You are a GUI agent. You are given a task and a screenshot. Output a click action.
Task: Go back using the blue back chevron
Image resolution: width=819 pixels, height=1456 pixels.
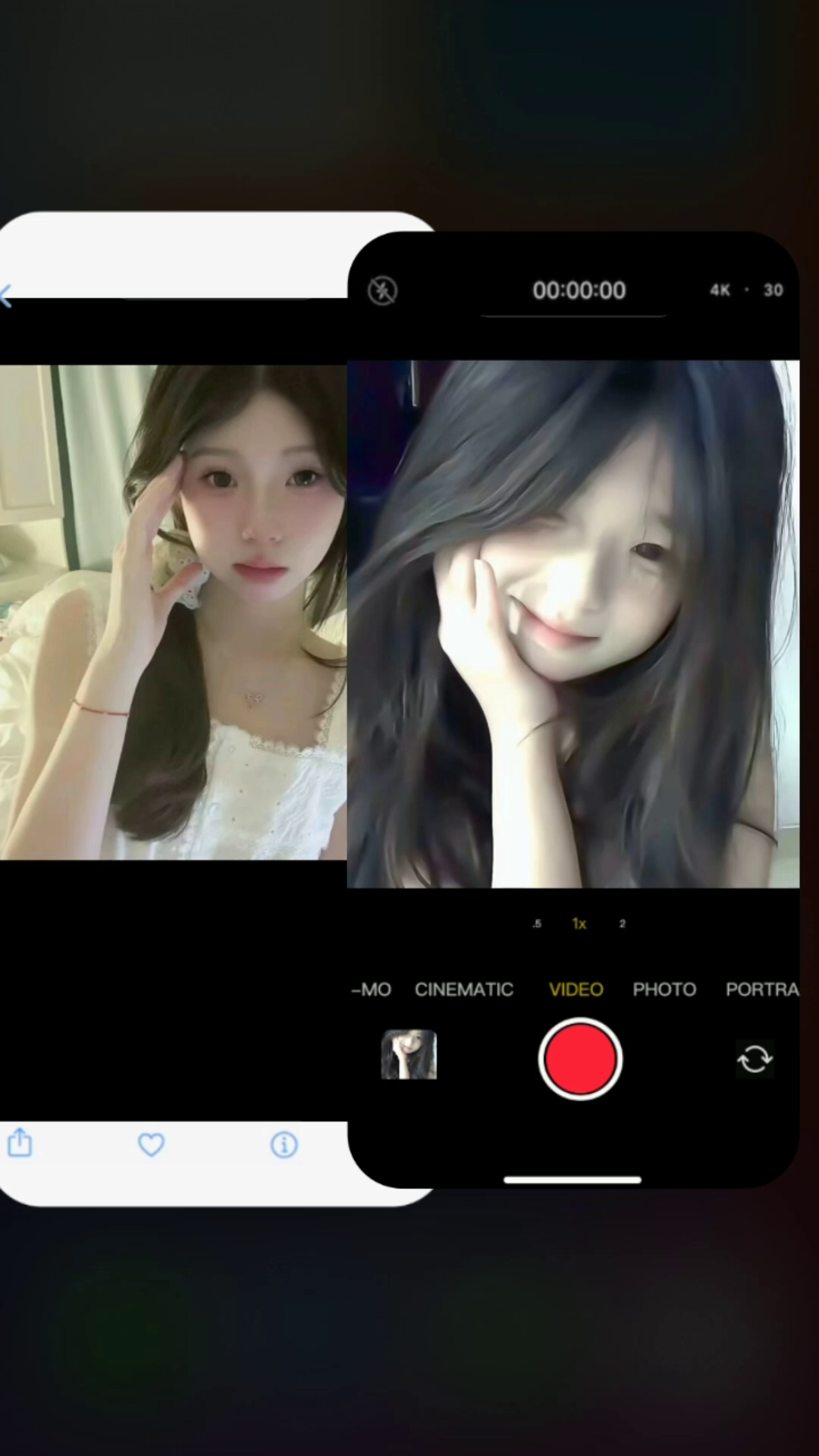tap(7, 297)
